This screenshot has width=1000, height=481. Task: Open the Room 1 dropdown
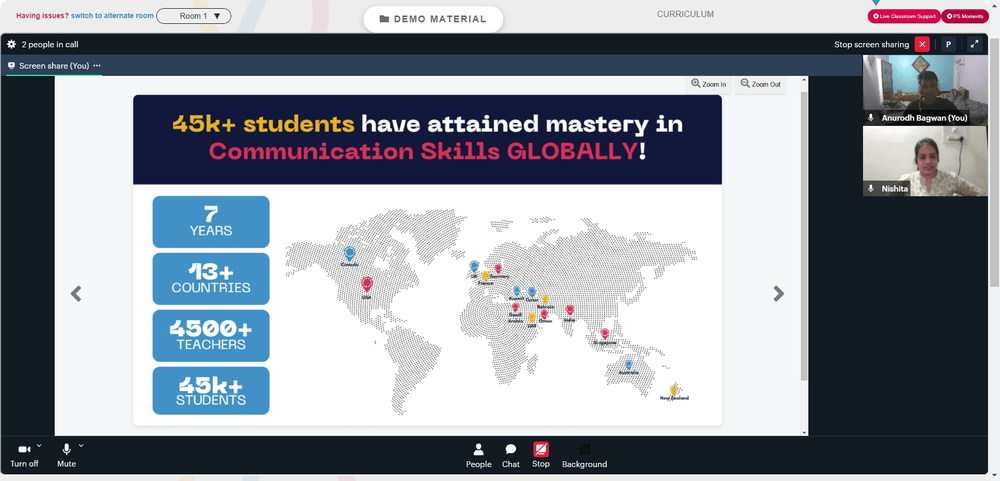point(194,16)
